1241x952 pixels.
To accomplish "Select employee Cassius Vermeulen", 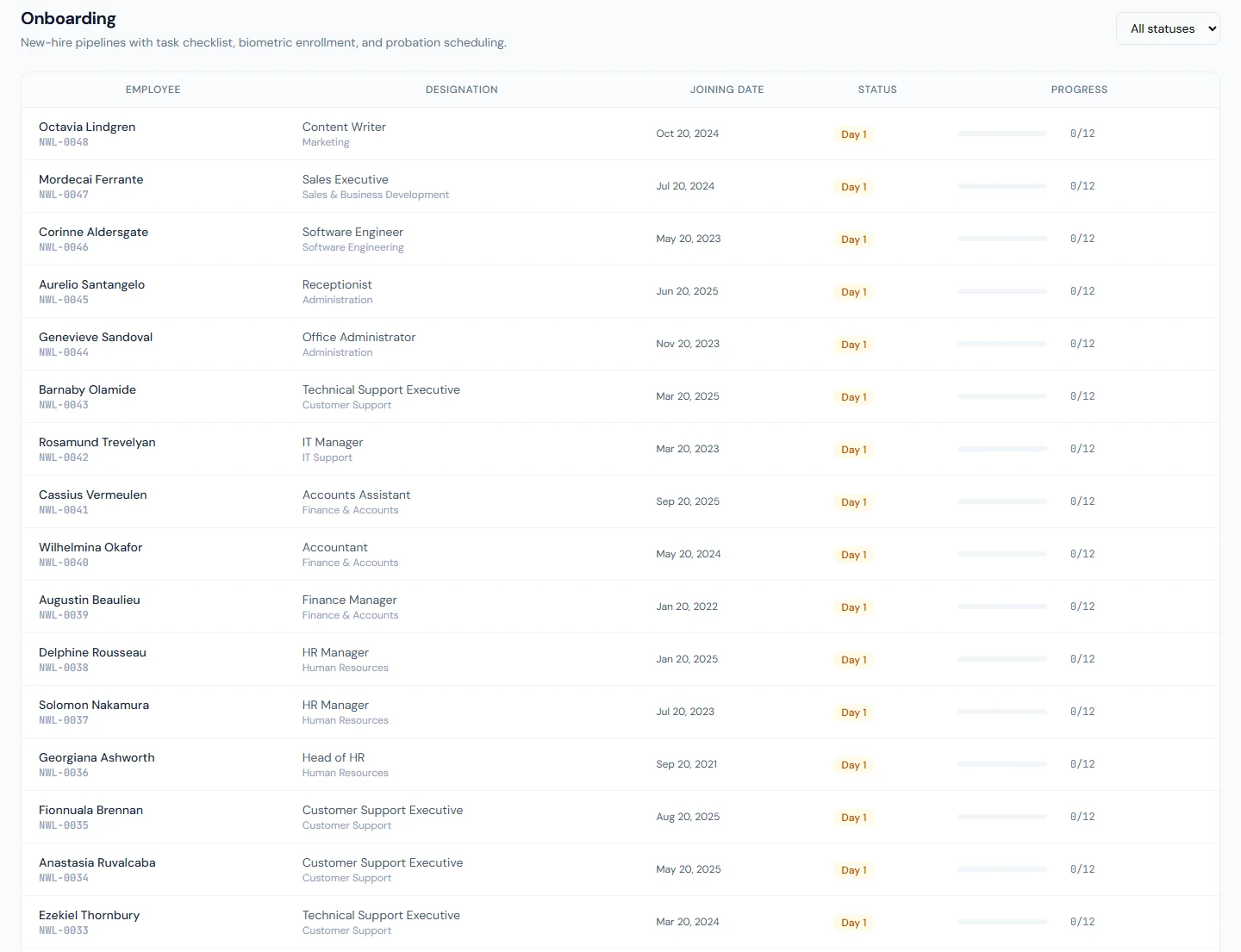I will (93, 495).
